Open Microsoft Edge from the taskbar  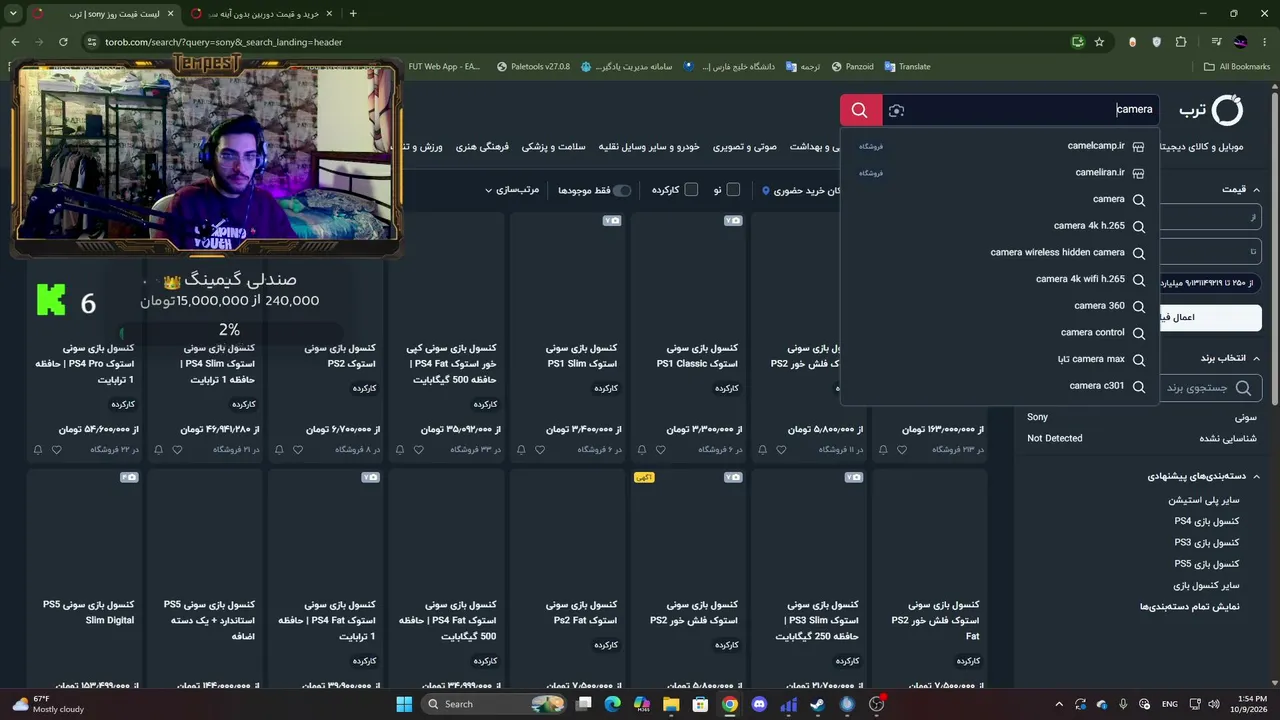point(612,704)
